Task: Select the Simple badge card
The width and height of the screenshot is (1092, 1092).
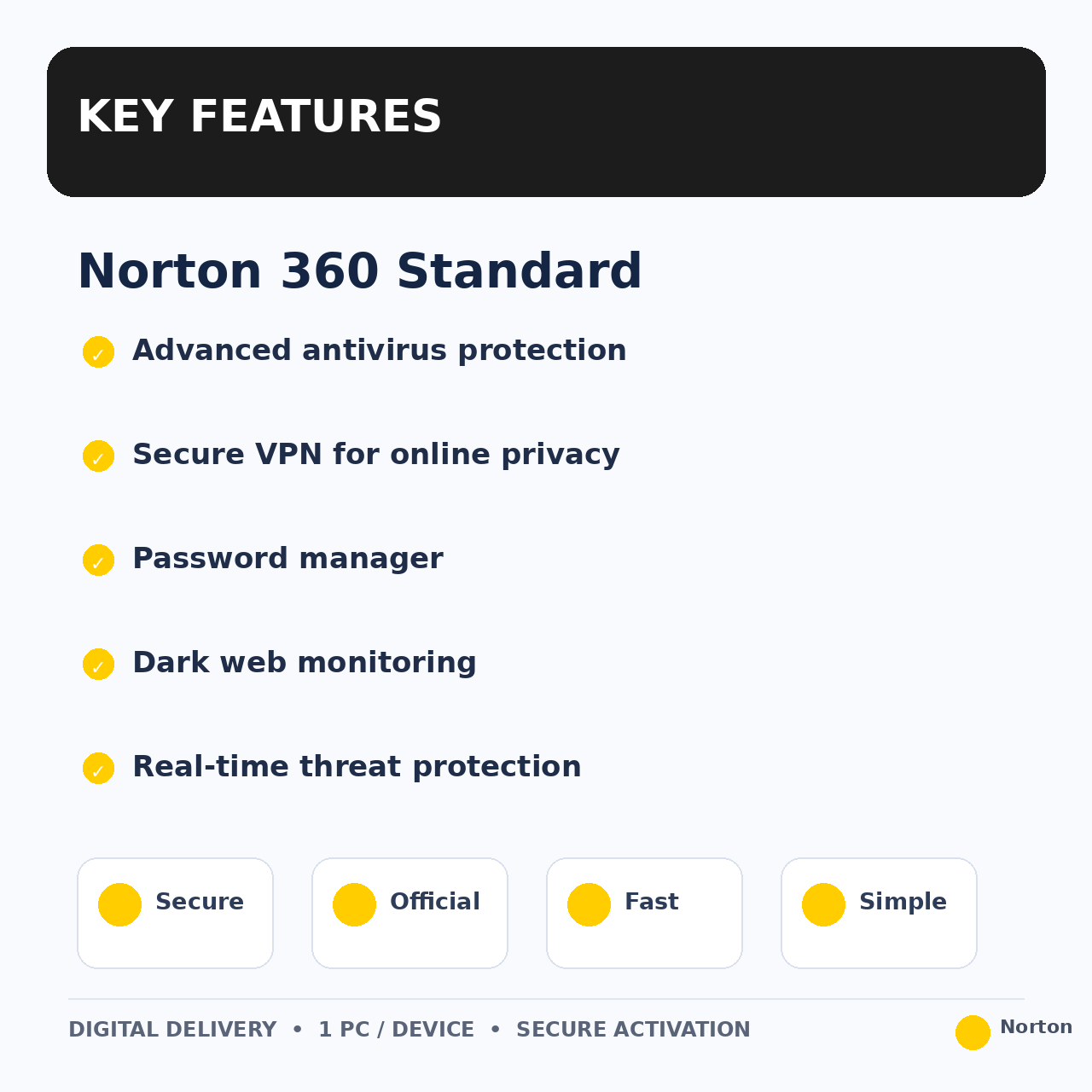Action: click(879, 913)
